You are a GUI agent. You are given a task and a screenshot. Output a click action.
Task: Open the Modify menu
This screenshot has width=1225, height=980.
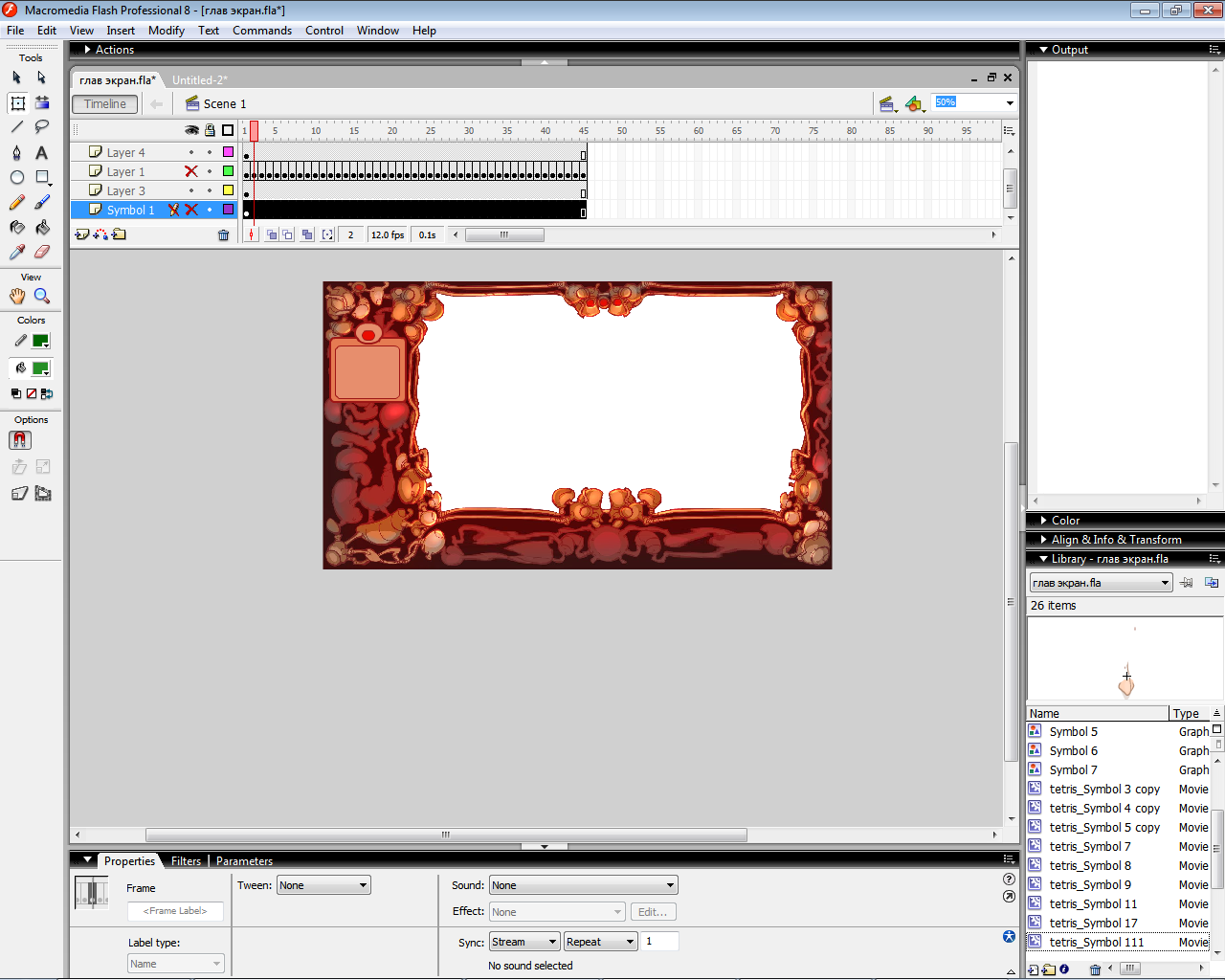(x=167, y=31)
